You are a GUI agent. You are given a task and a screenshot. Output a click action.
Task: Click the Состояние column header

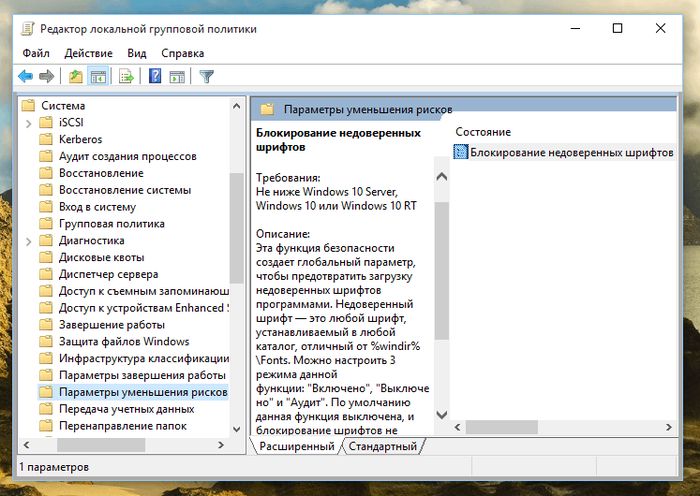483,132
